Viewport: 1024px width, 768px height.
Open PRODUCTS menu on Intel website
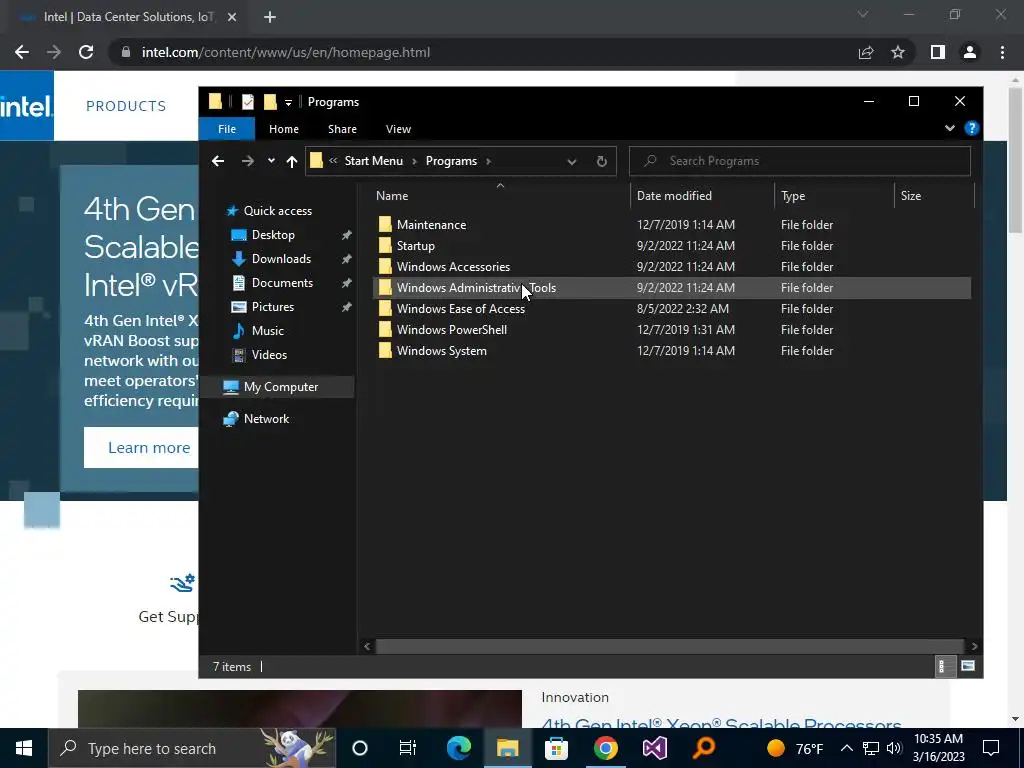(126, 106)
